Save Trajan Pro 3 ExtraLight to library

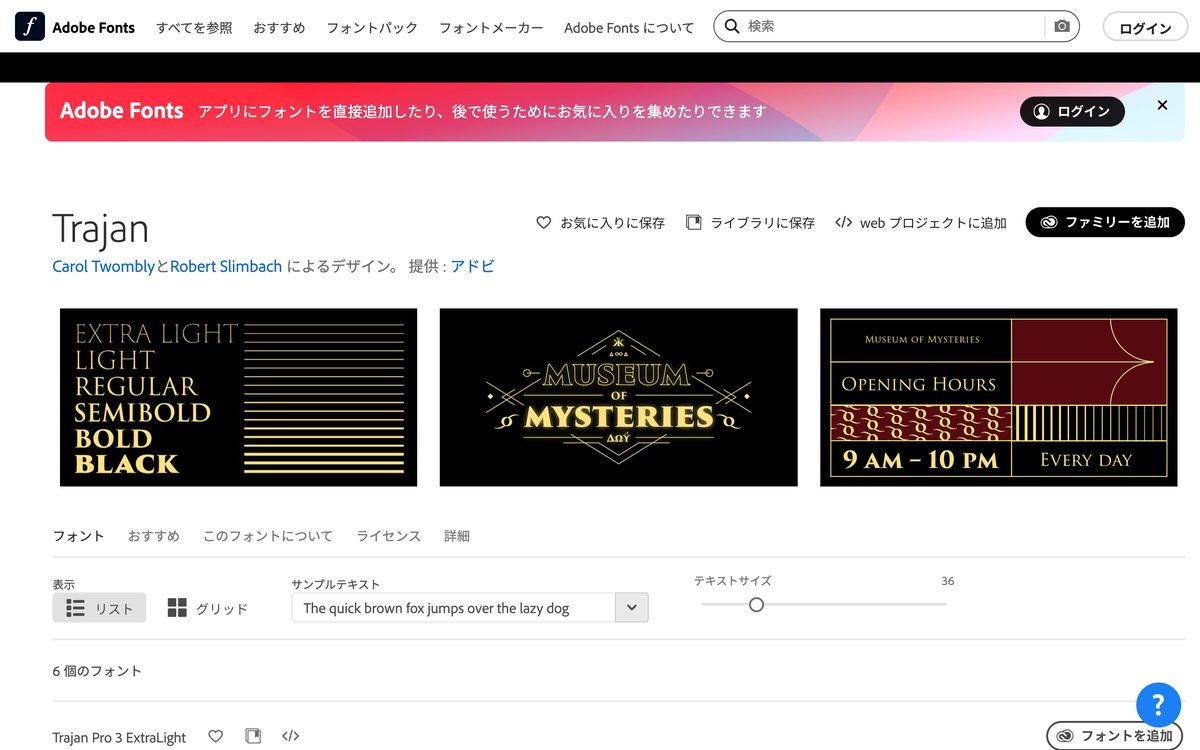(253, 737)
